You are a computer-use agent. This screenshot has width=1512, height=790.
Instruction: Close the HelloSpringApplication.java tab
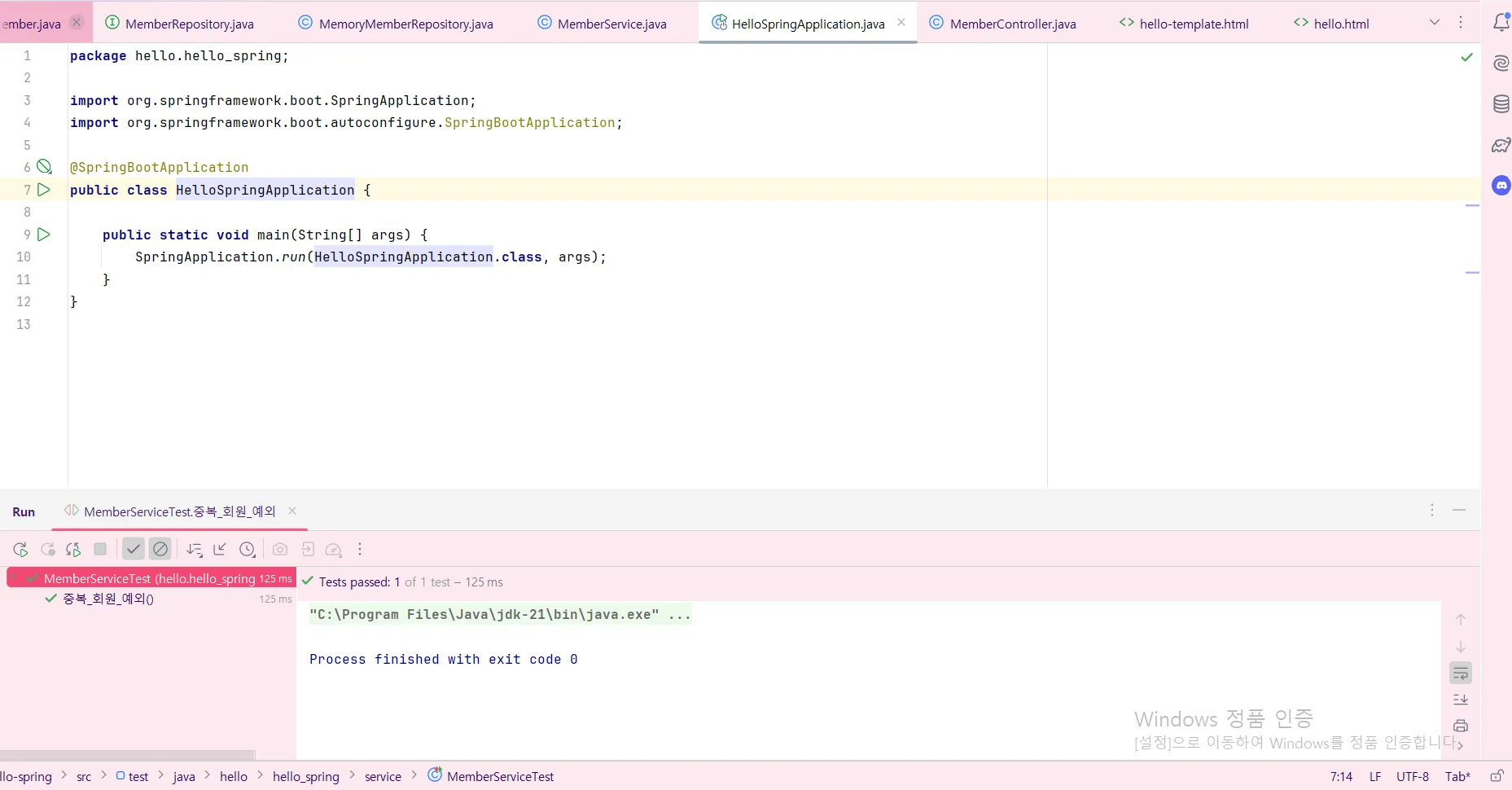point(901,23)
